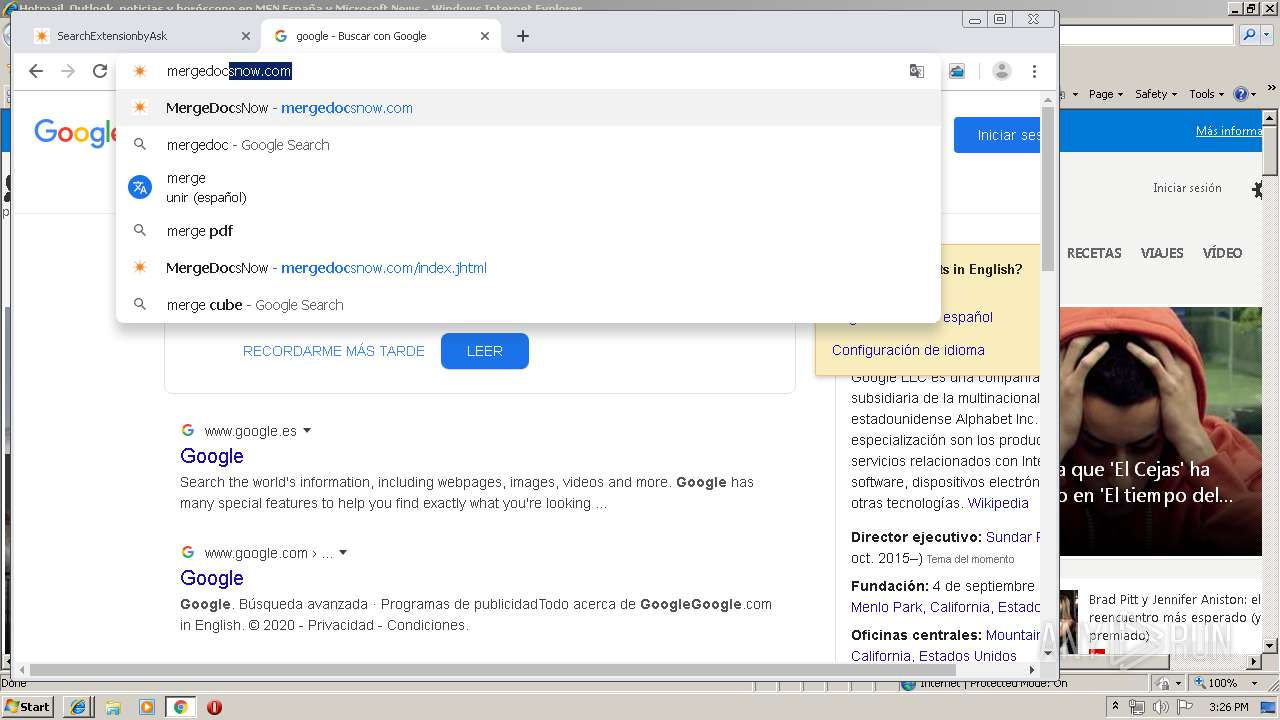Viewport: 1280px width, 720px height.
Task: Open Chrome's three-dot menu
Action: point(1034,71)
